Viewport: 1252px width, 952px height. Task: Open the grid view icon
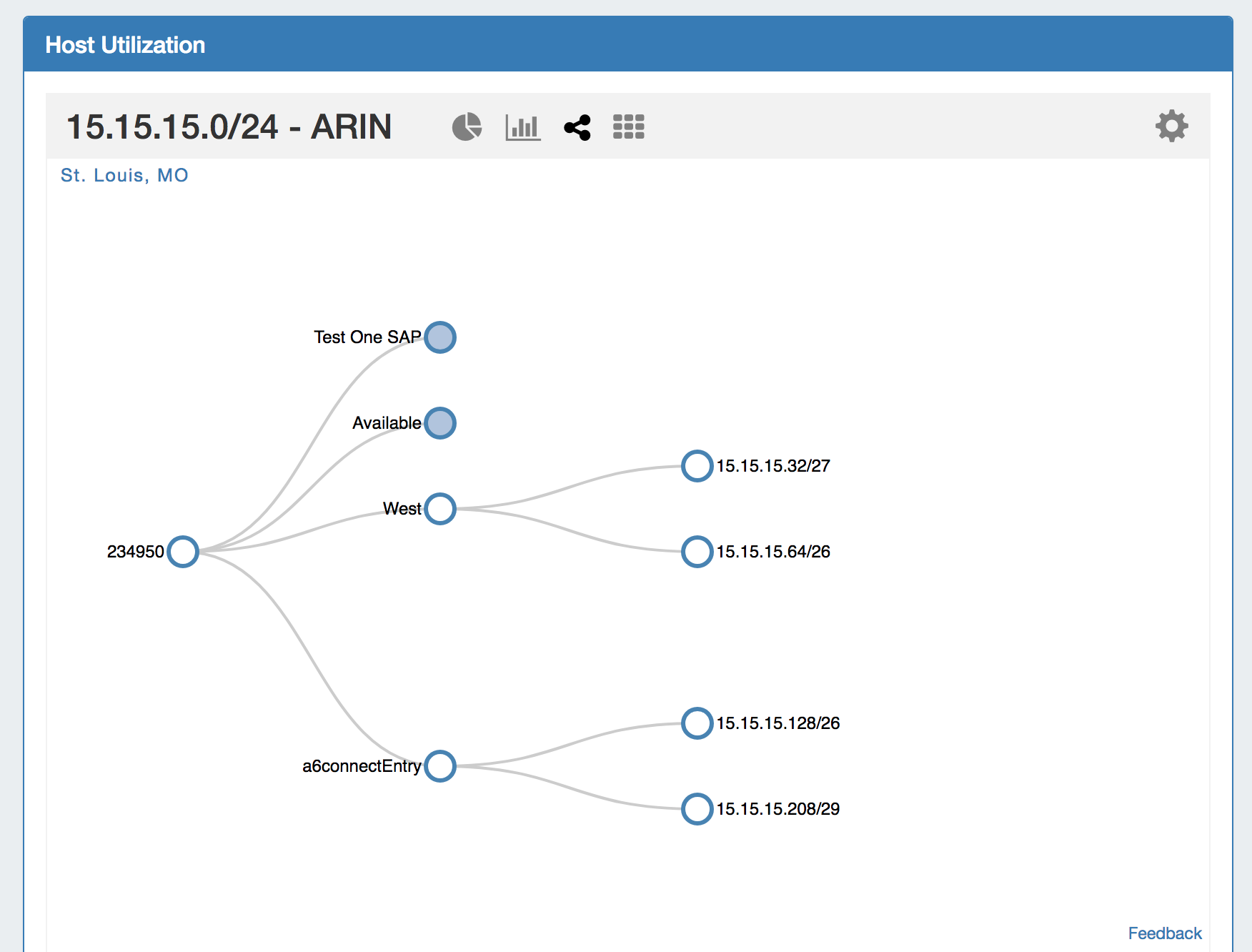pos(629,127)
